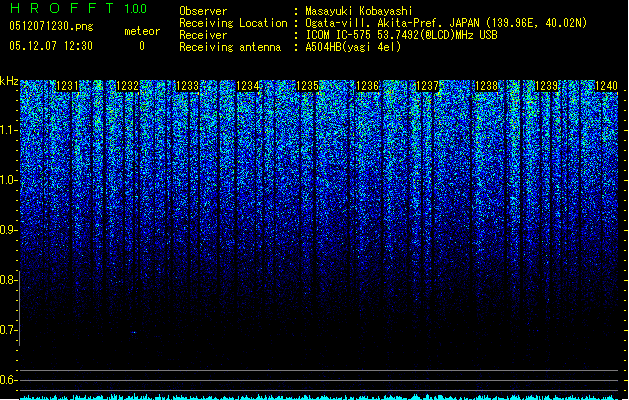
Task: Click the 1240 time marker
Action: pos(606,86)
